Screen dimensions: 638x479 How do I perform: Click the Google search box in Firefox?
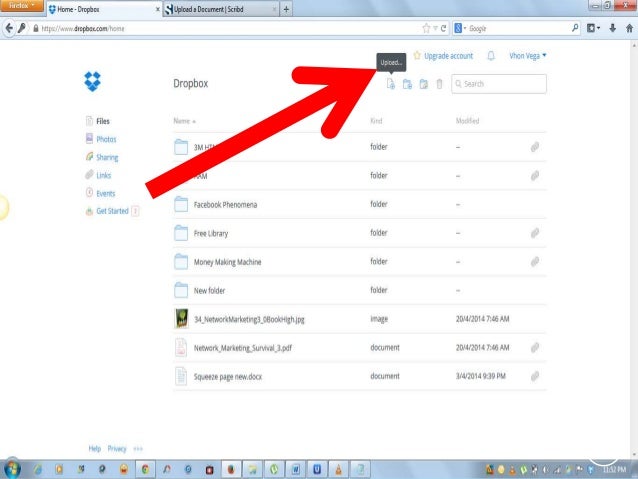click(x=518, y=28)
